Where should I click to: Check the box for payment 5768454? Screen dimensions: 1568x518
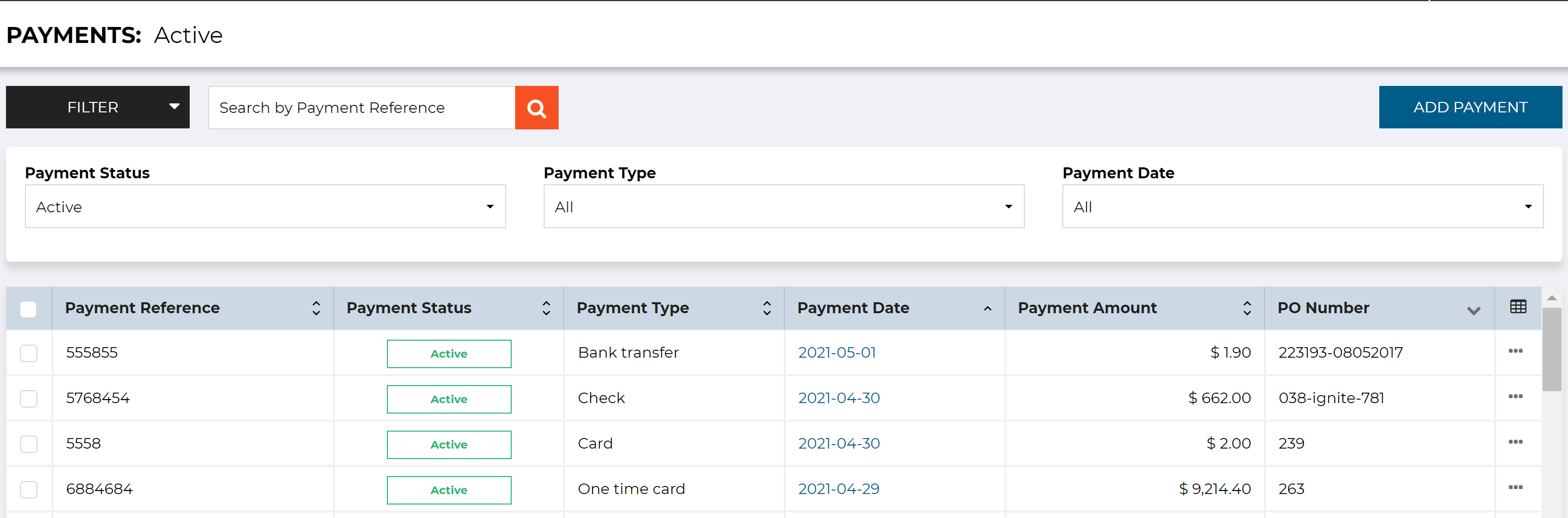(x=28, y=399)
